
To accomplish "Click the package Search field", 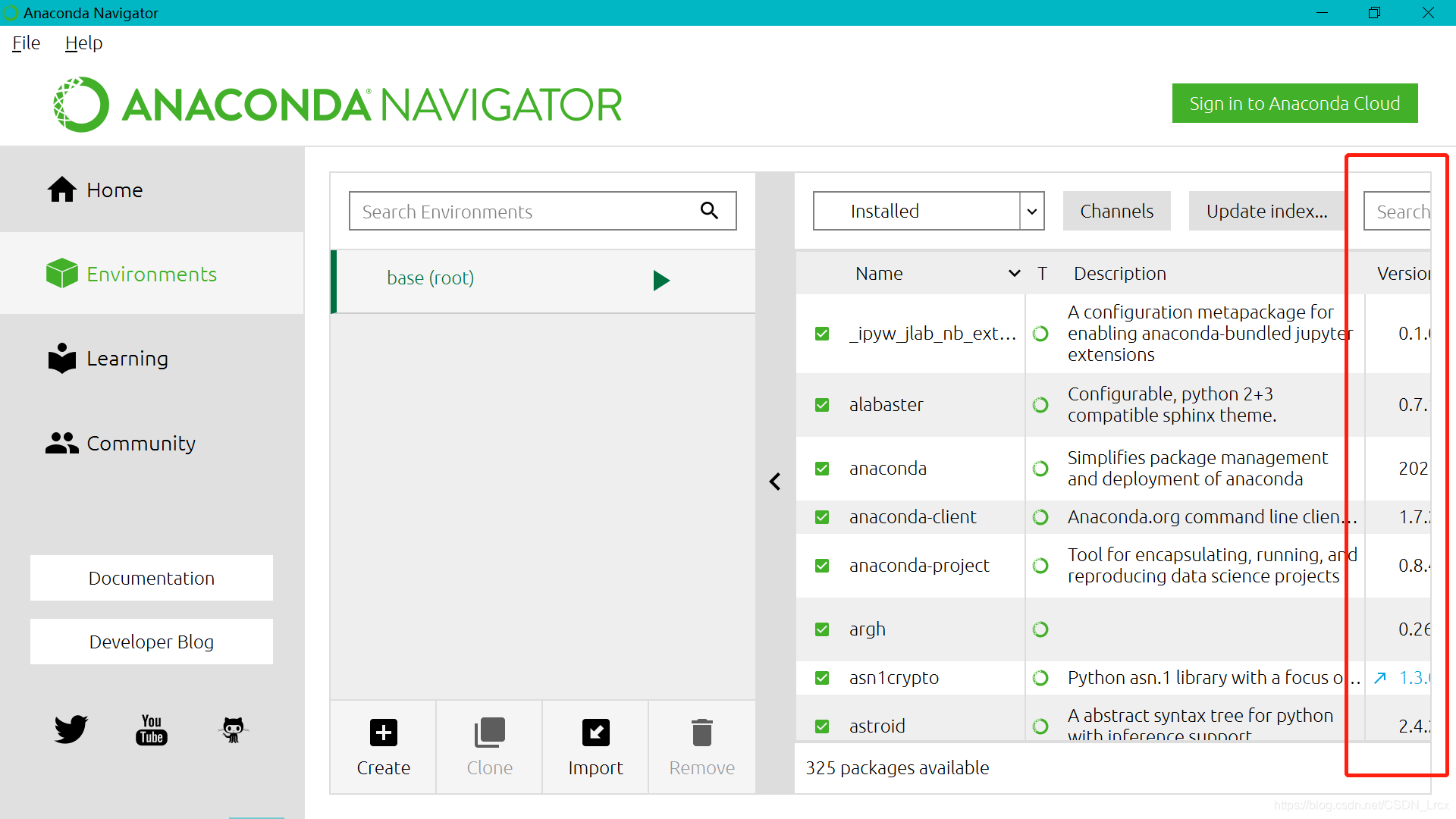I will (1398, 211).
